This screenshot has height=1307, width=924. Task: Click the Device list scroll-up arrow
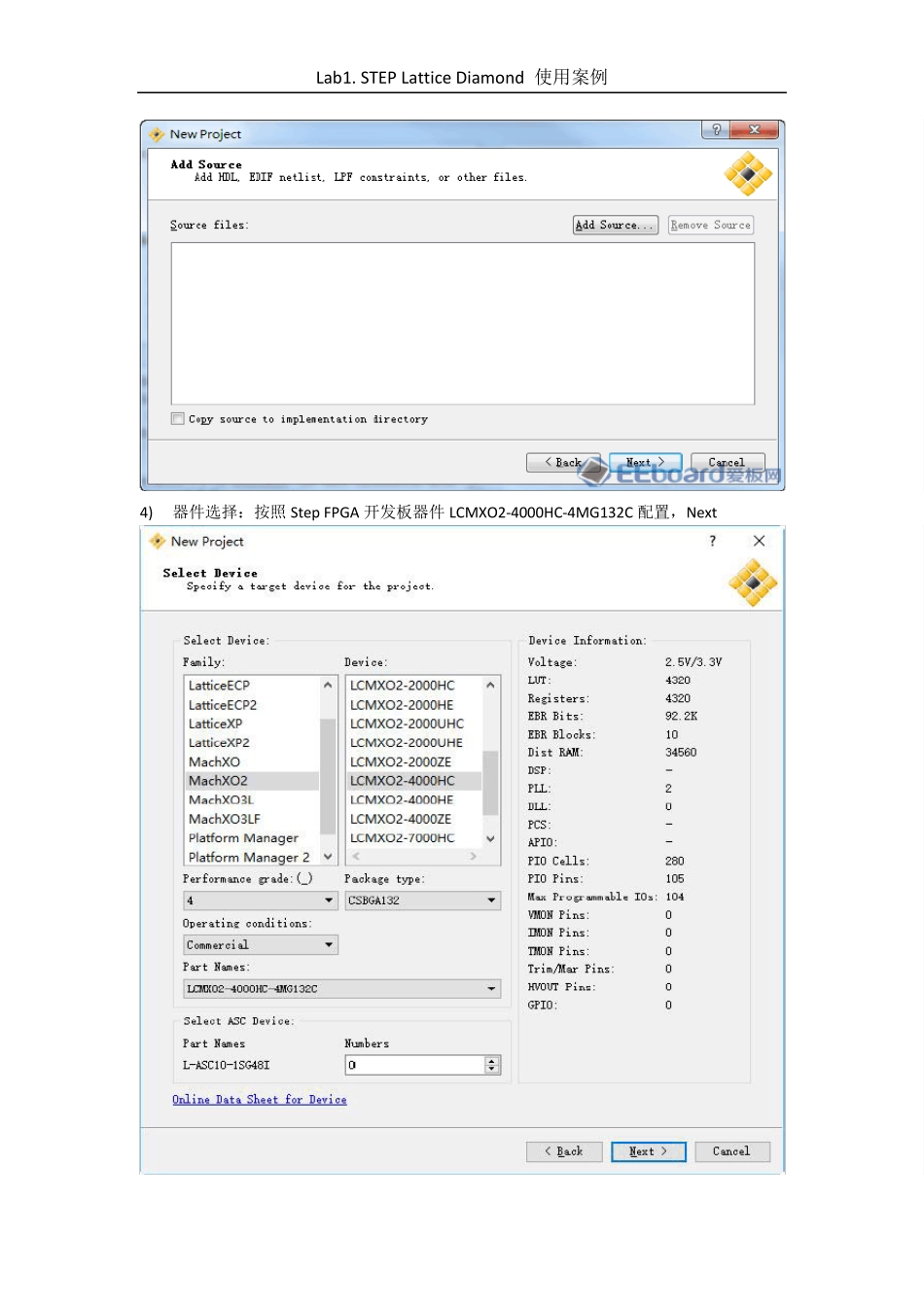point(490,686)
